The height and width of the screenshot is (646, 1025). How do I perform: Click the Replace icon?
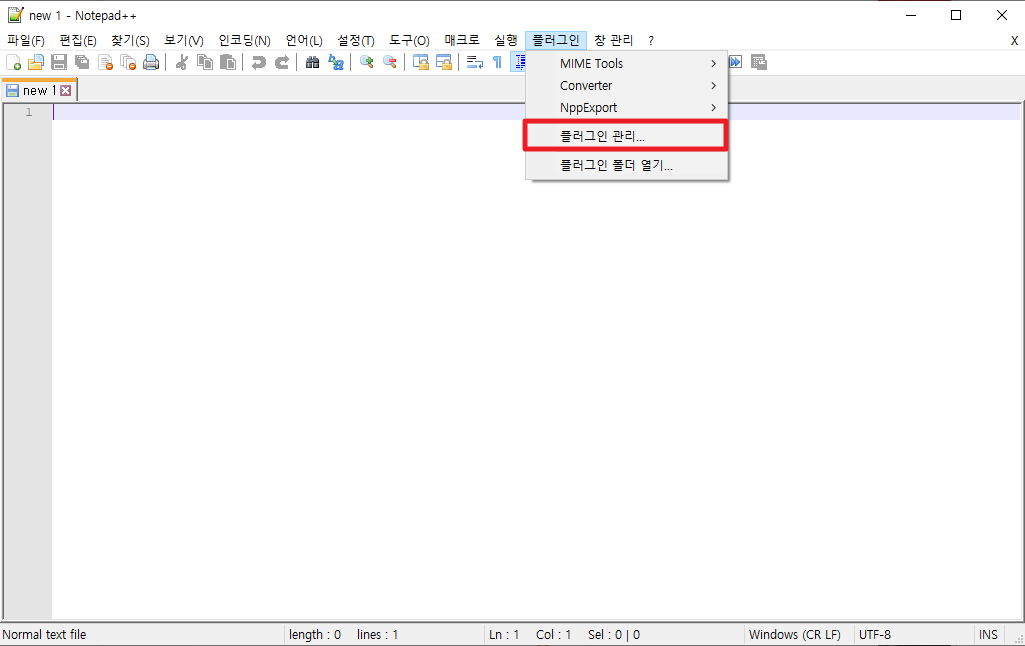click(336, 62)
